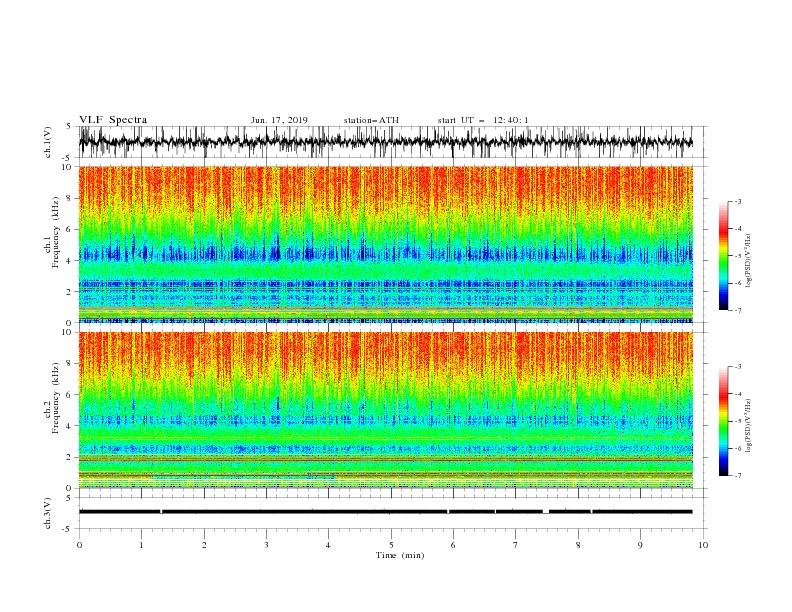Viewport: 792px width, 612px height.
Task: Click the "ch.1(V)" axis label
Action: click(48, 142)
